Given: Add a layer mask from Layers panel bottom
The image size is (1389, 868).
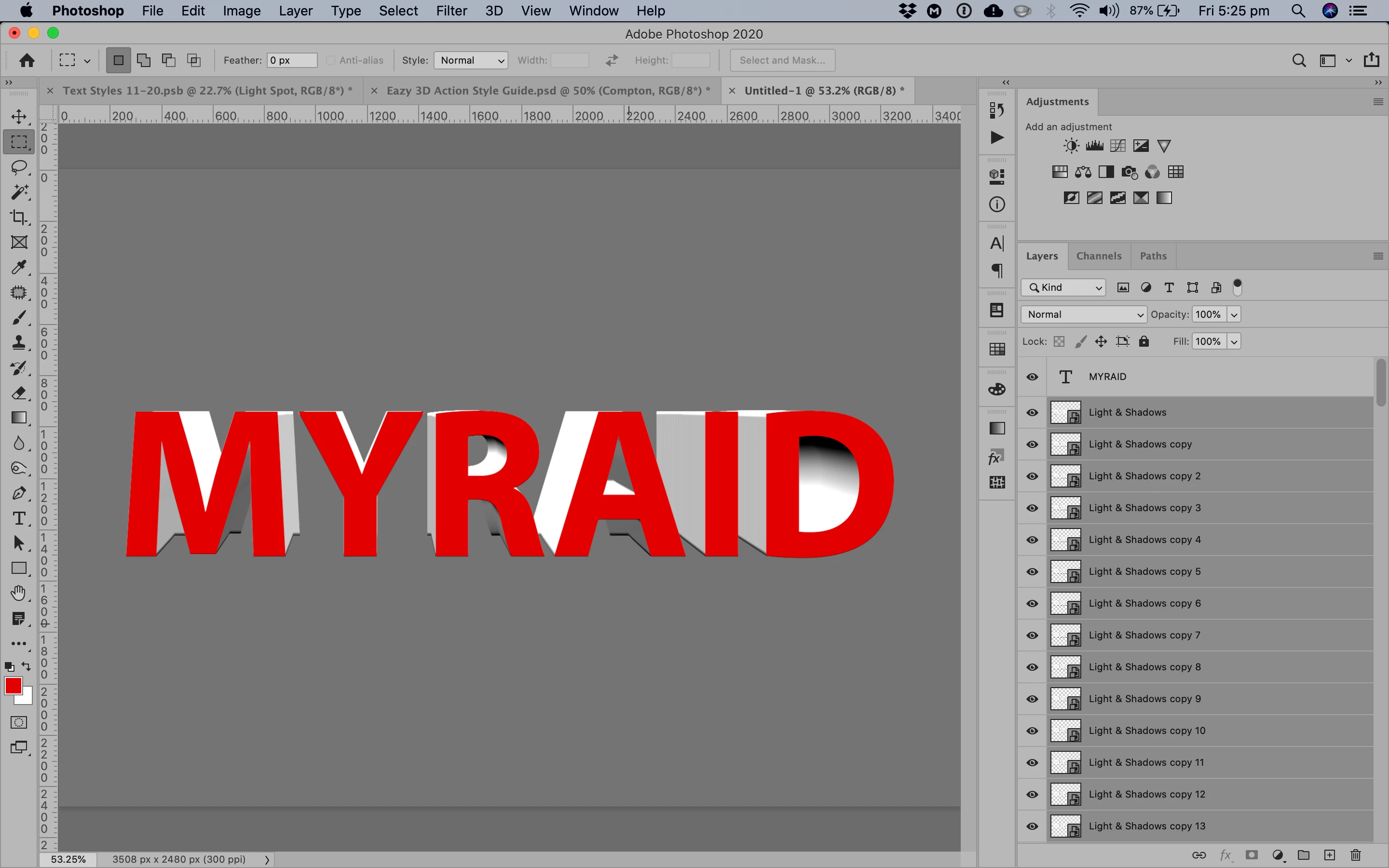Looking at the screenshot, I should pyautogui.click(x=1252, y=855).
